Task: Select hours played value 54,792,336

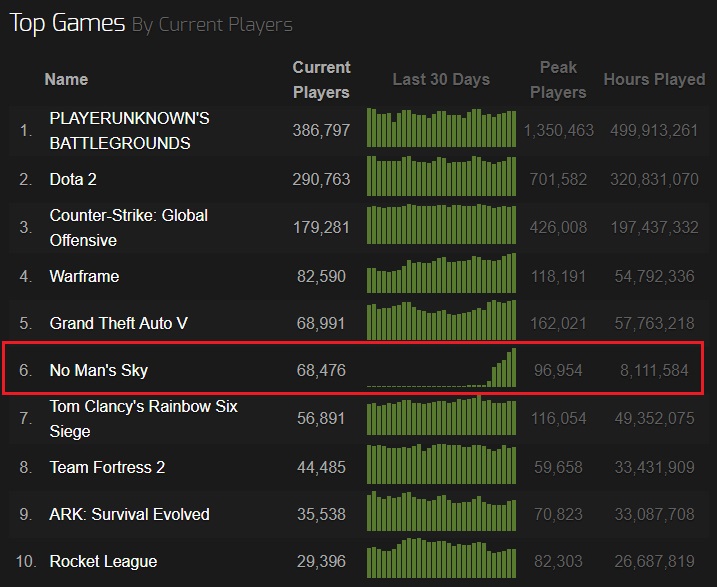Action: (654, 276)
